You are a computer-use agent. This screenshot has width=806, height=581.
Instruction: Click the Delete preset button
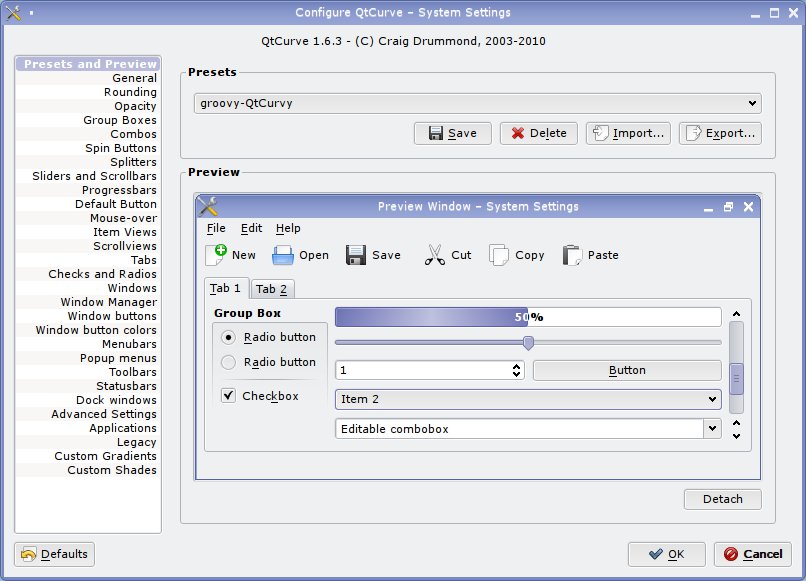coord(539,134)
